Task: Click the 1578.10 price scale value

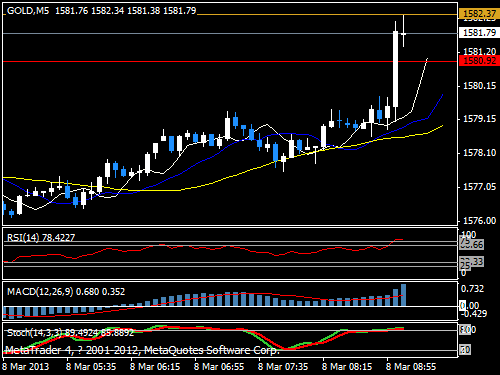Action: (x=480, y=153)
